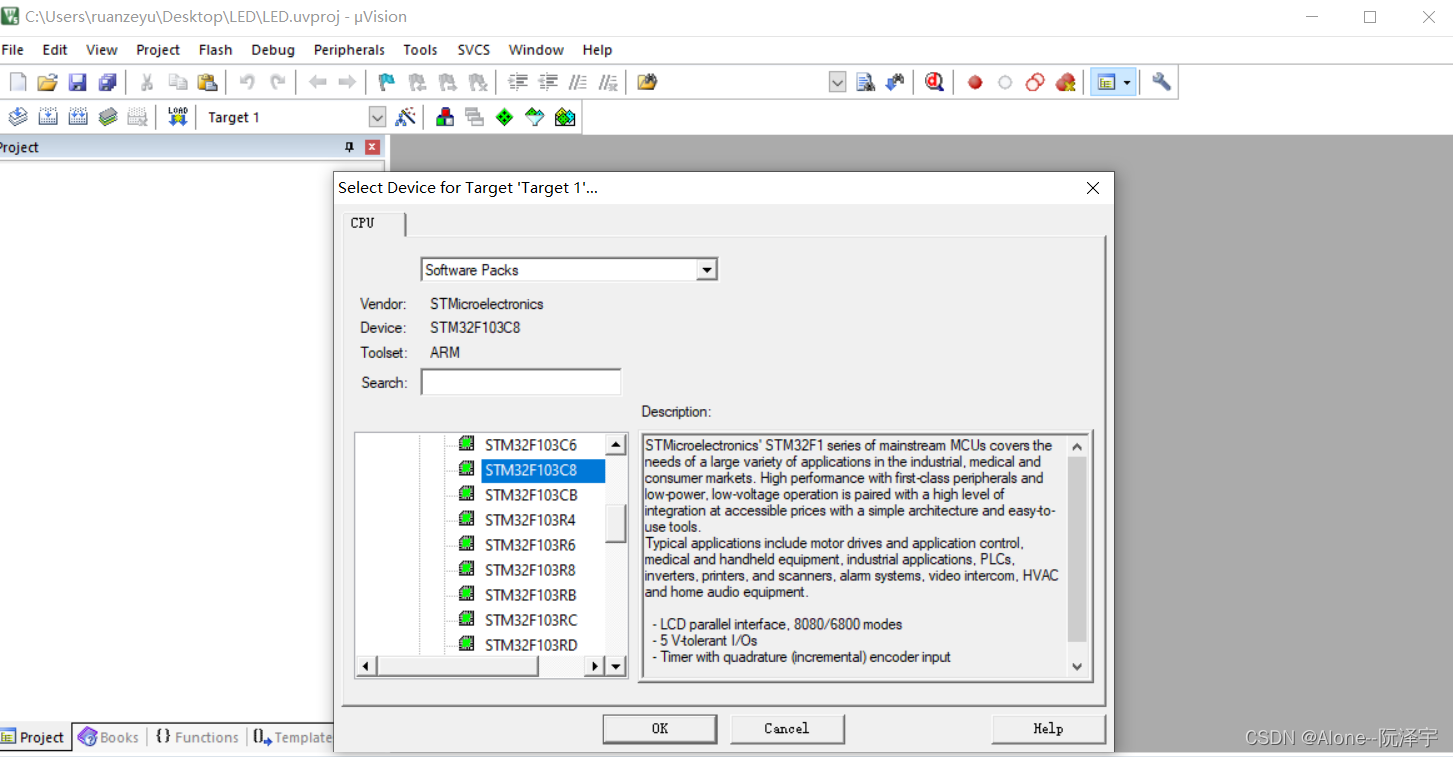Open Manage Project Items icon
This screenshot has height=757, width=1453.
pyautogui.click(x=445, y=117)
